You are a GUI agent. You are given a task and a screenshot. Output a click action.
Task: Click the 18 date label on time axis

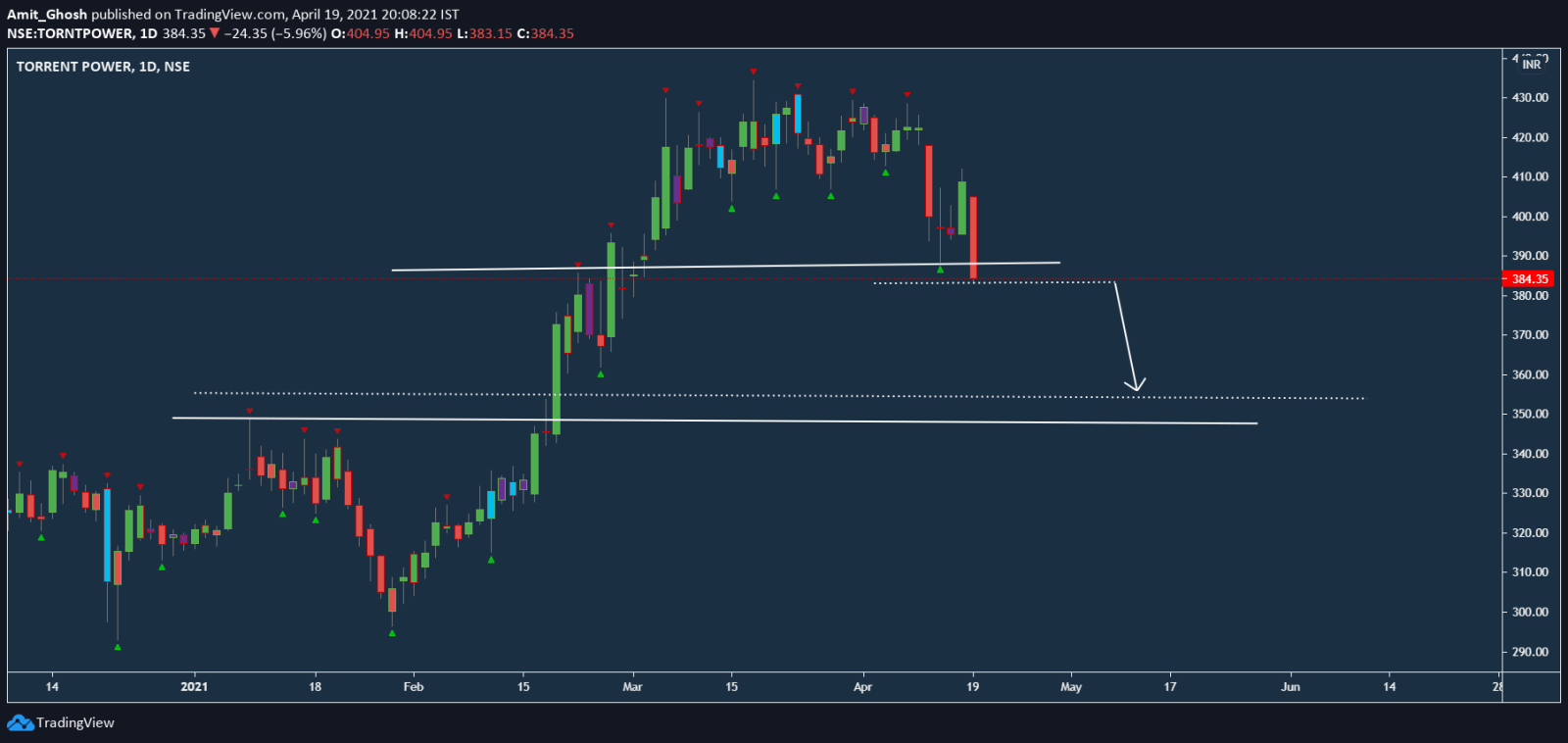[x=315, y=687]
